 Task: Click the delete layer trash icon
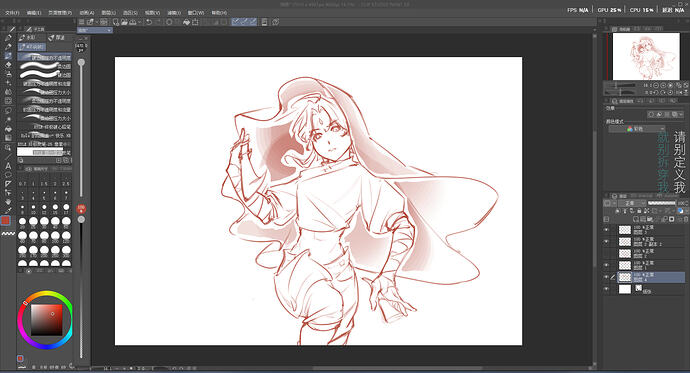tap(685, 219)
